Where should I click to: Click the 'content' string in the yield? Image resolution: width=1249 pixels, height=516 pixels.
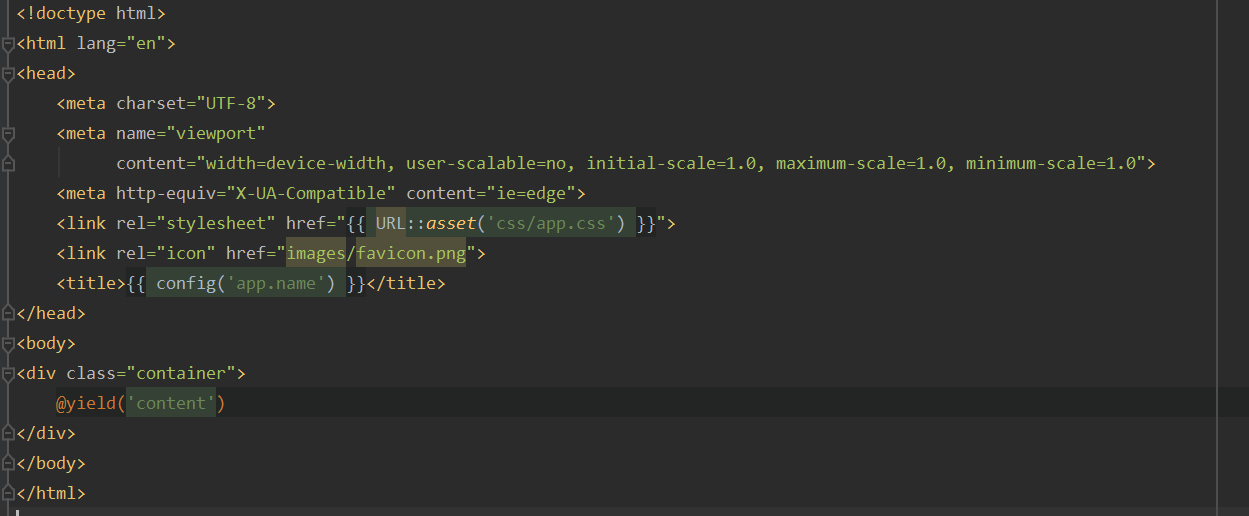click(171, 404)
